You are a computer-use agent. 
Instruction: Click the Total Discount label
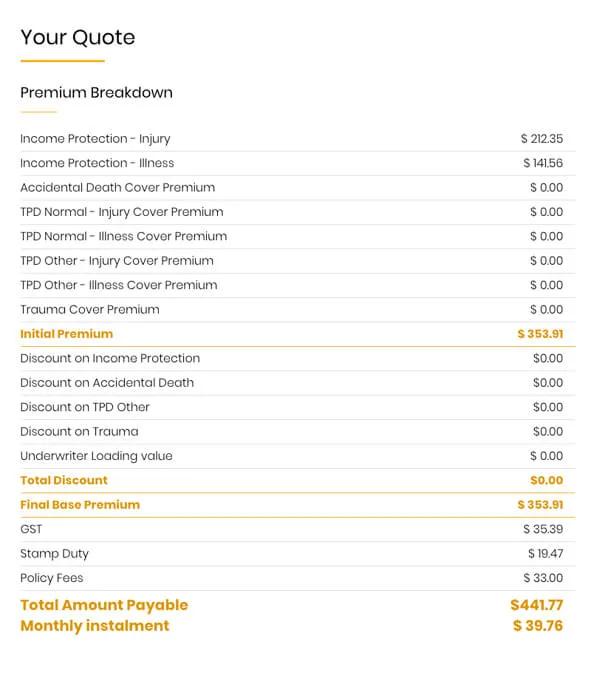[x=64, y=480]
